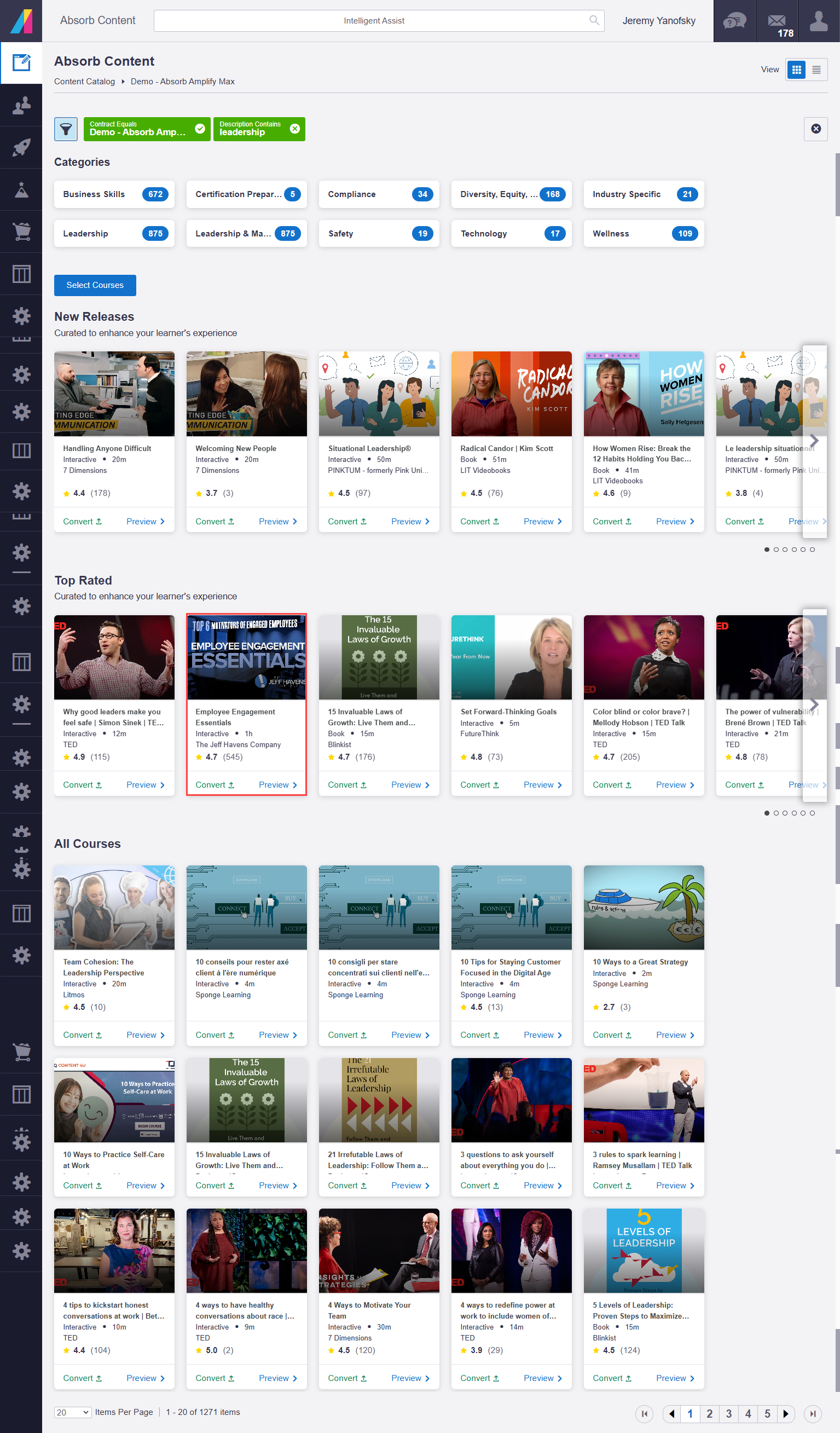The height and width of the screenshot is (1433, 840).
Task: Preview Employee Engagement Essentials course
Action: click(x=278, y=785)
